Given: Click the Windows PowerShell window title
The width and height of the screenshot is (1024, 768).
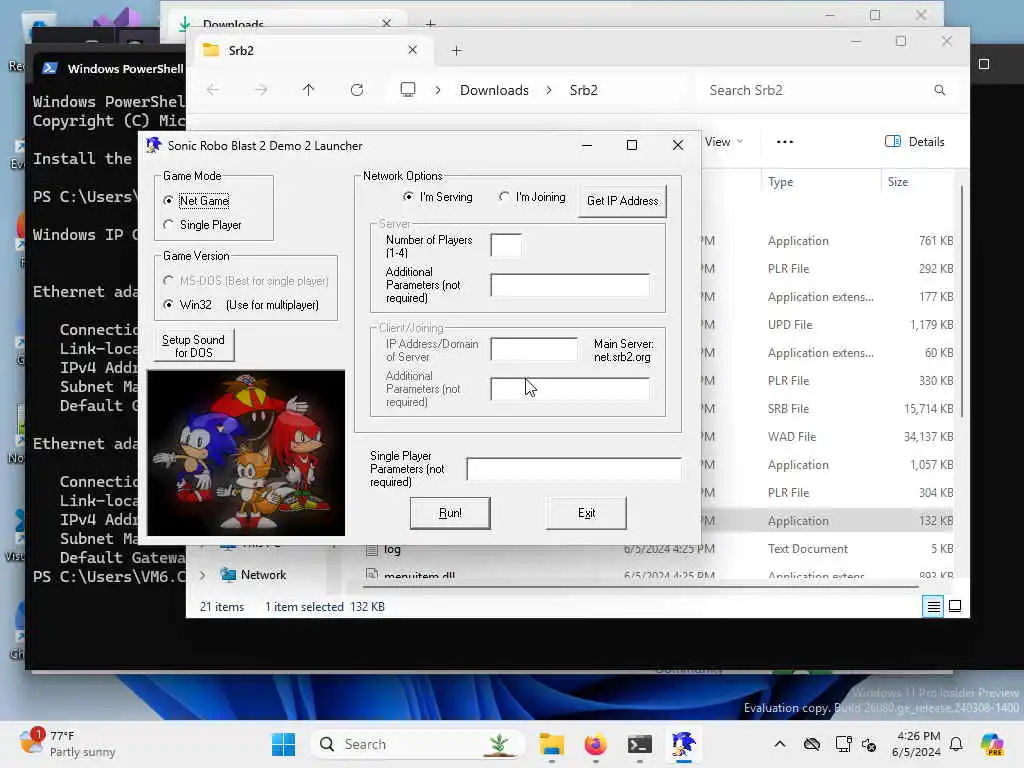Looking at the screenshot, I should (x=125, y=69).
